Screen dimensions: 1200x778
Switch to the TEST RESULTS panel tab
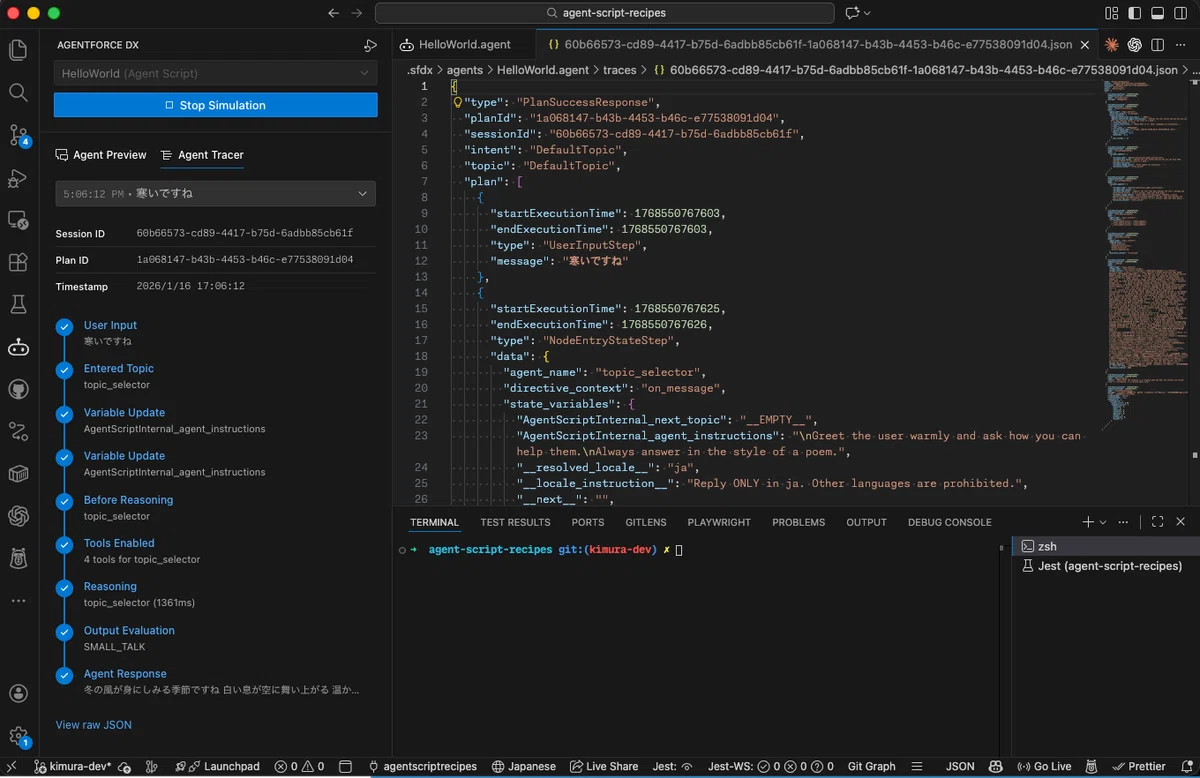(x=515, y=522)
